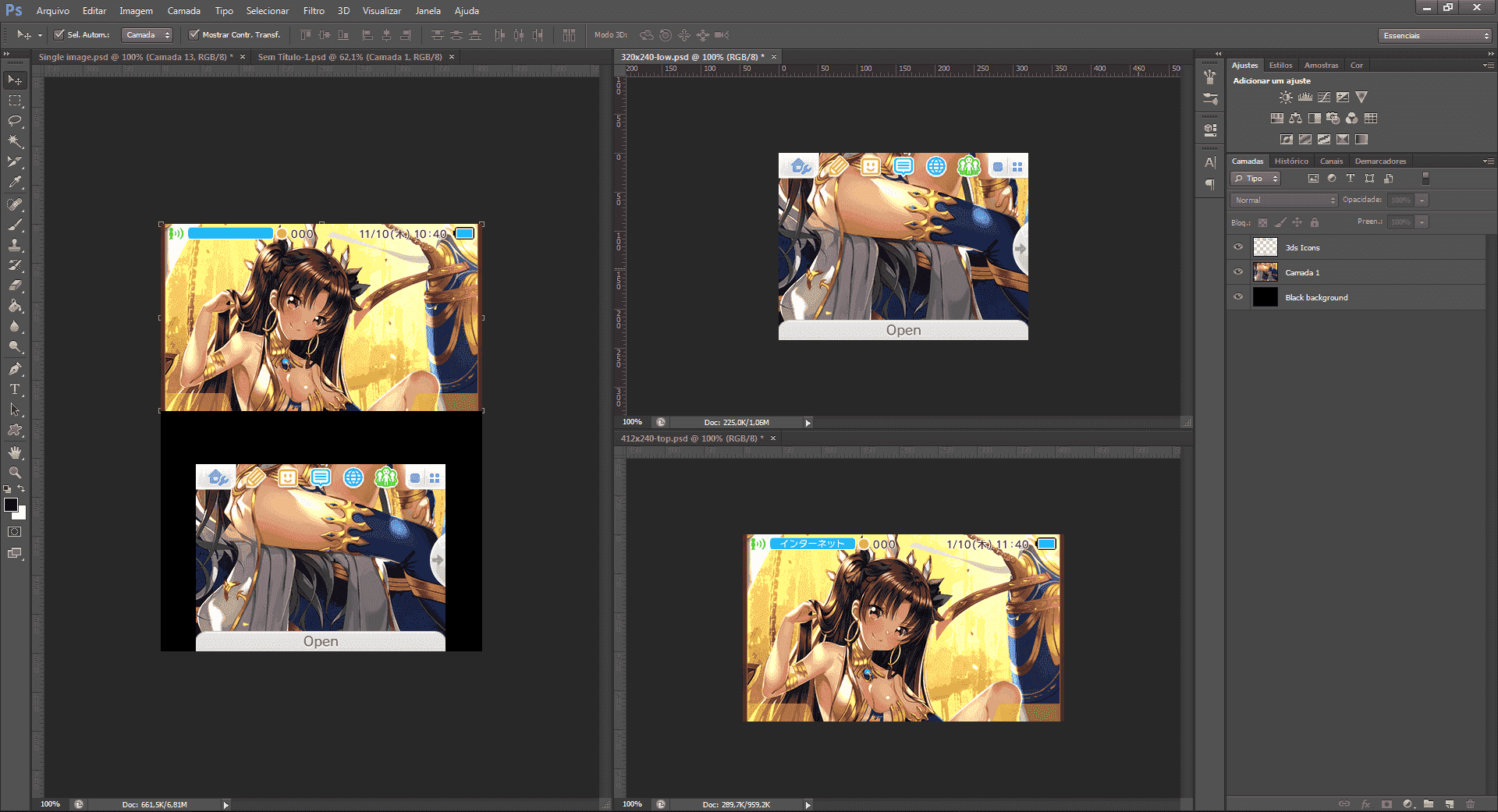Add a Vibrance adjustment
The width and height of the screenshot is (1498, 812).
coord(1361,98)
